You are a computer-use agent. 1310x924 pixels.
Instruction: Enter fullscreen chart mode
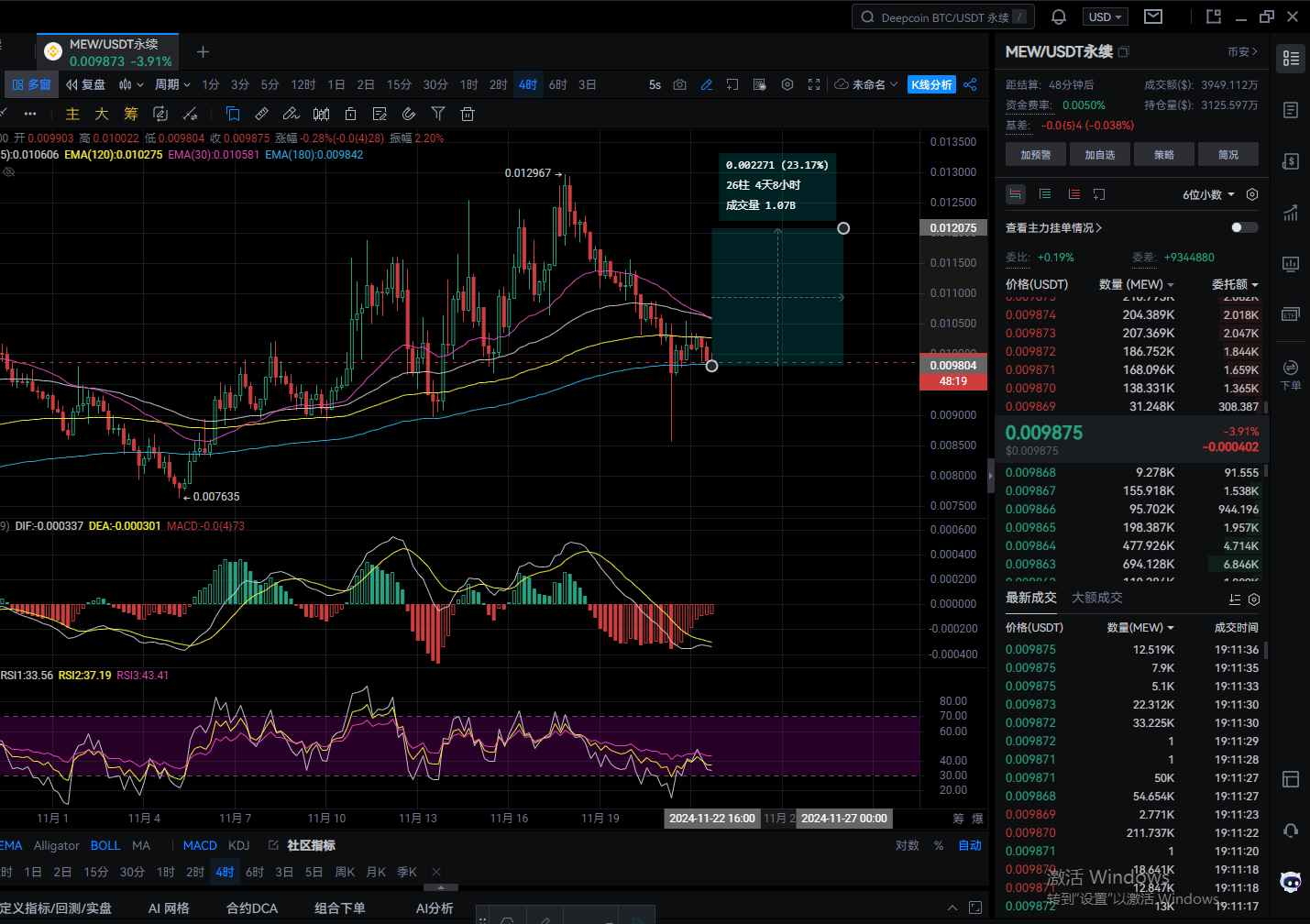pyautogui.click(x=814, y=84)
